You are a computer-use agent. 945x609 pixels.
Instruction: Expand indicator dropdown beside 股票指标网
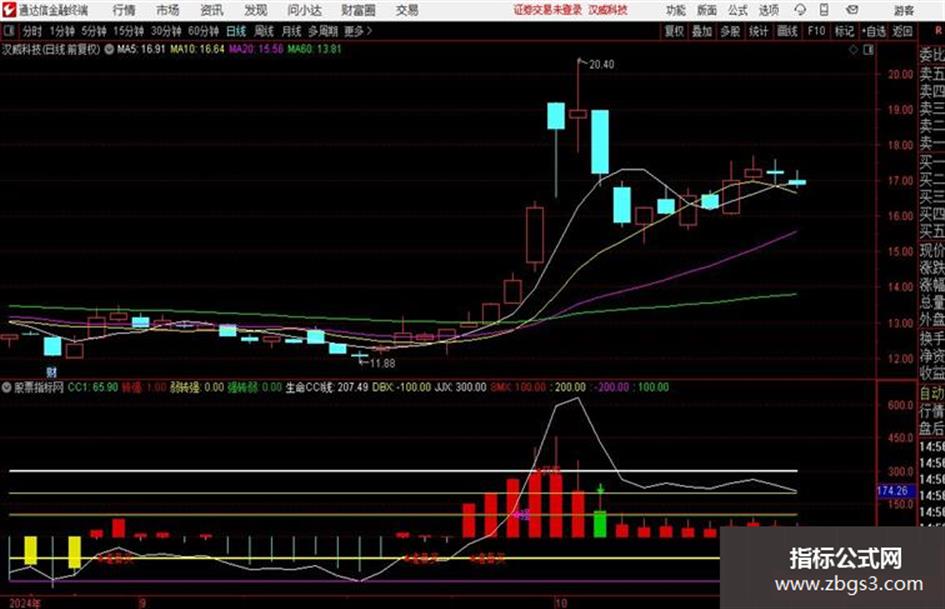pos(7,387)
